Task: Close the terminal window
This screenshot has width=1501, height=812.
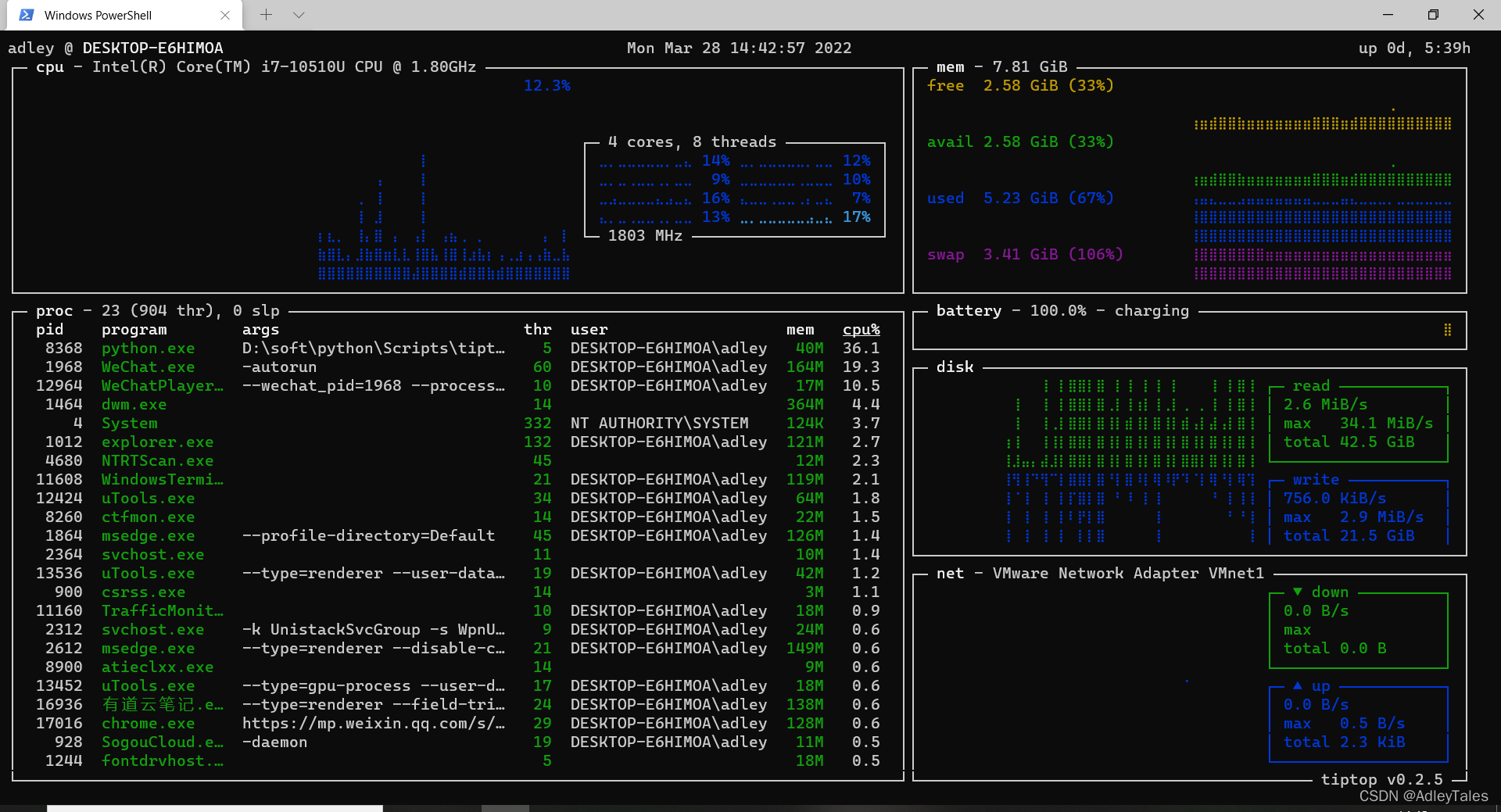Action: pos(1478,15)
